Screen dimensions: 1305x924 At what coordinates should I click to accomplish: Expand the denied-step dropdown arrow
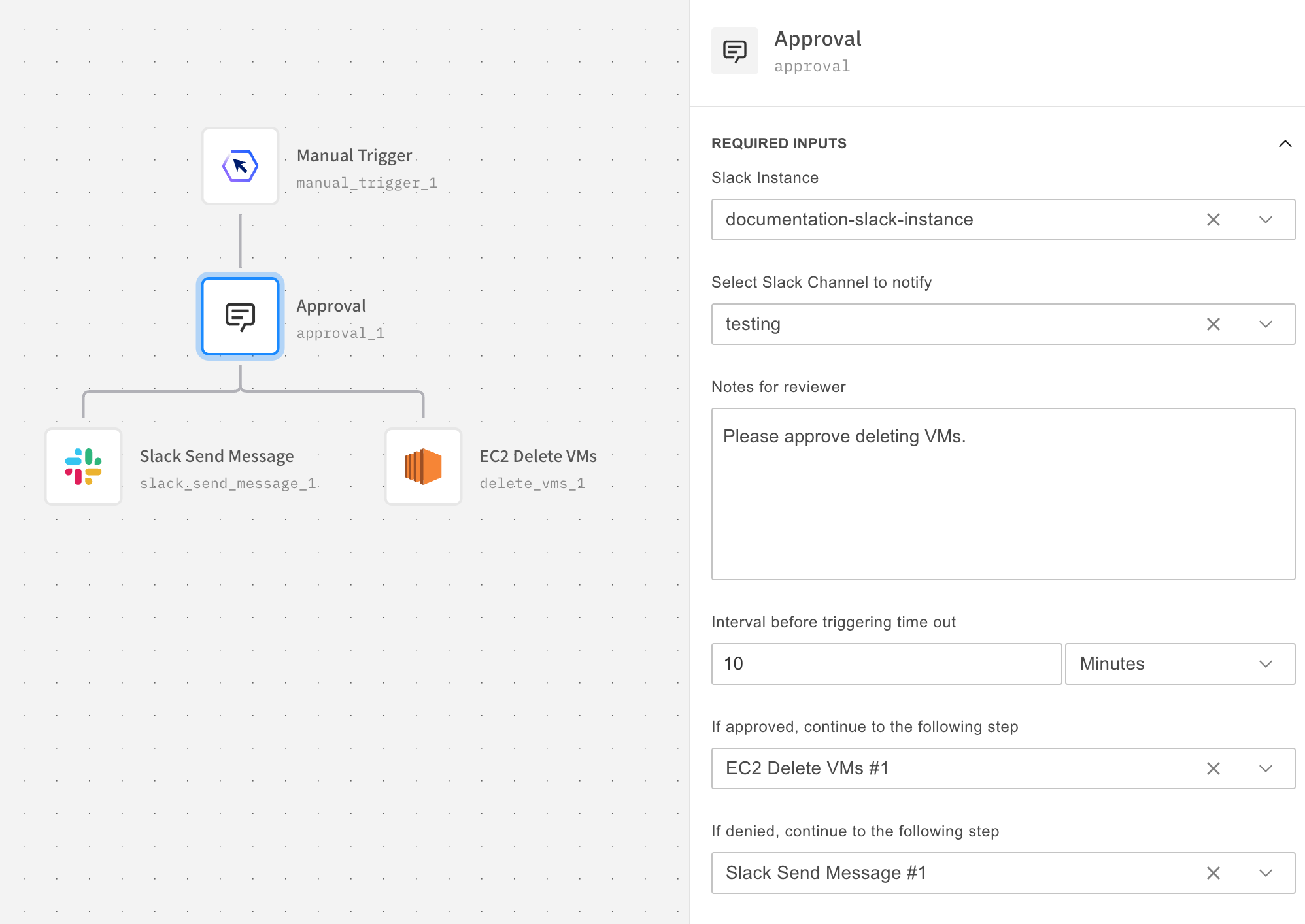[1265, 873]
